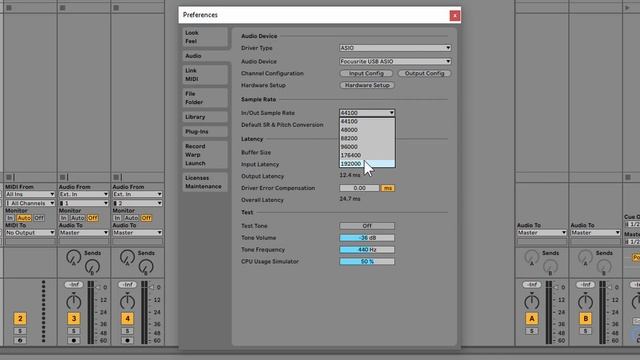Open track 3 Audio From Ext. In dropdown
This screenshot has height=360, width=640.
coord(83,194)
